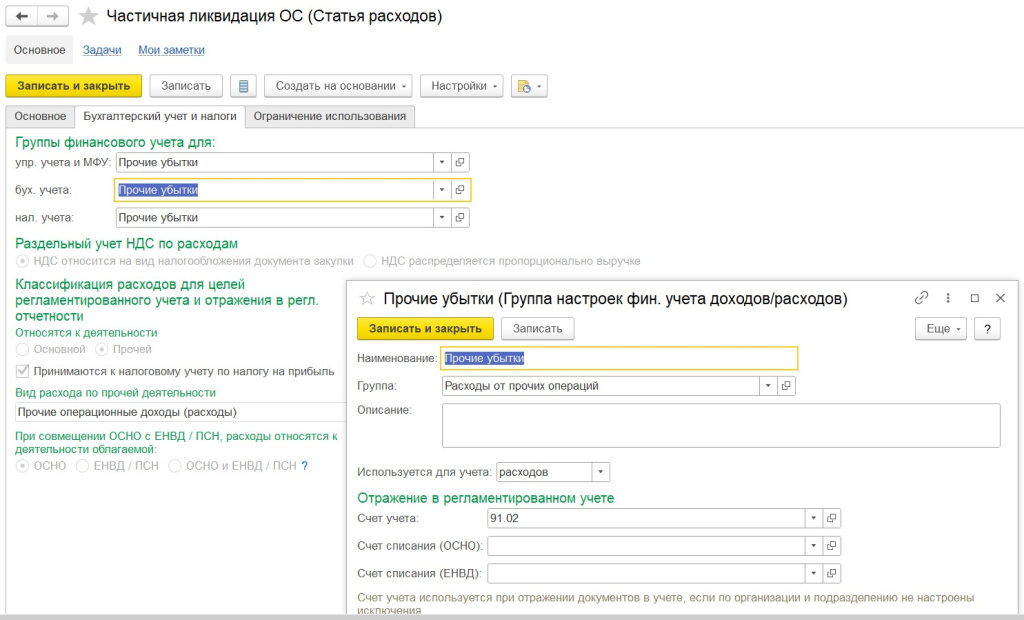The height and width of the screenshot is (620, 1024).
Task: Copy link to the Прочие убытки dialog
Action: 921,298
